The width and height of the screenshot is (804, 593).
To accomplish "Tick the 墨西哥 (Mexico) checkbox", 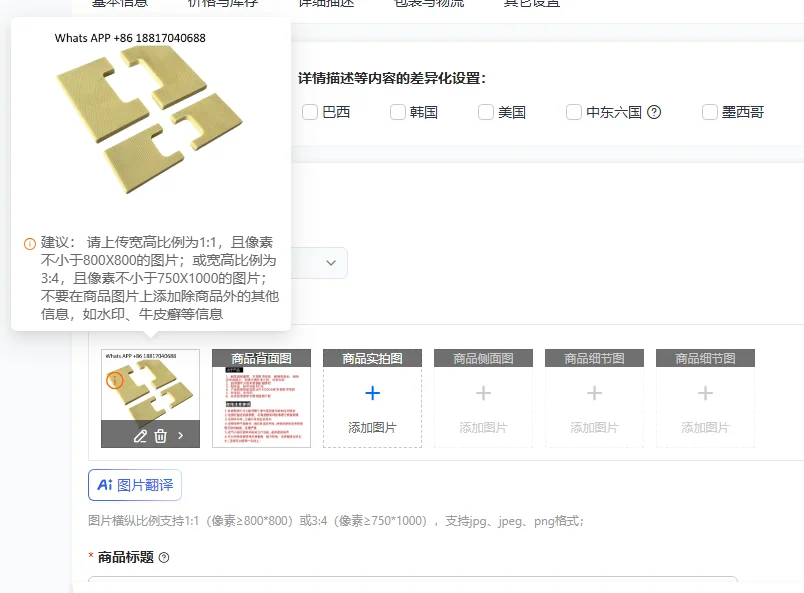I will pyautogui.click(x=710, y=112).
